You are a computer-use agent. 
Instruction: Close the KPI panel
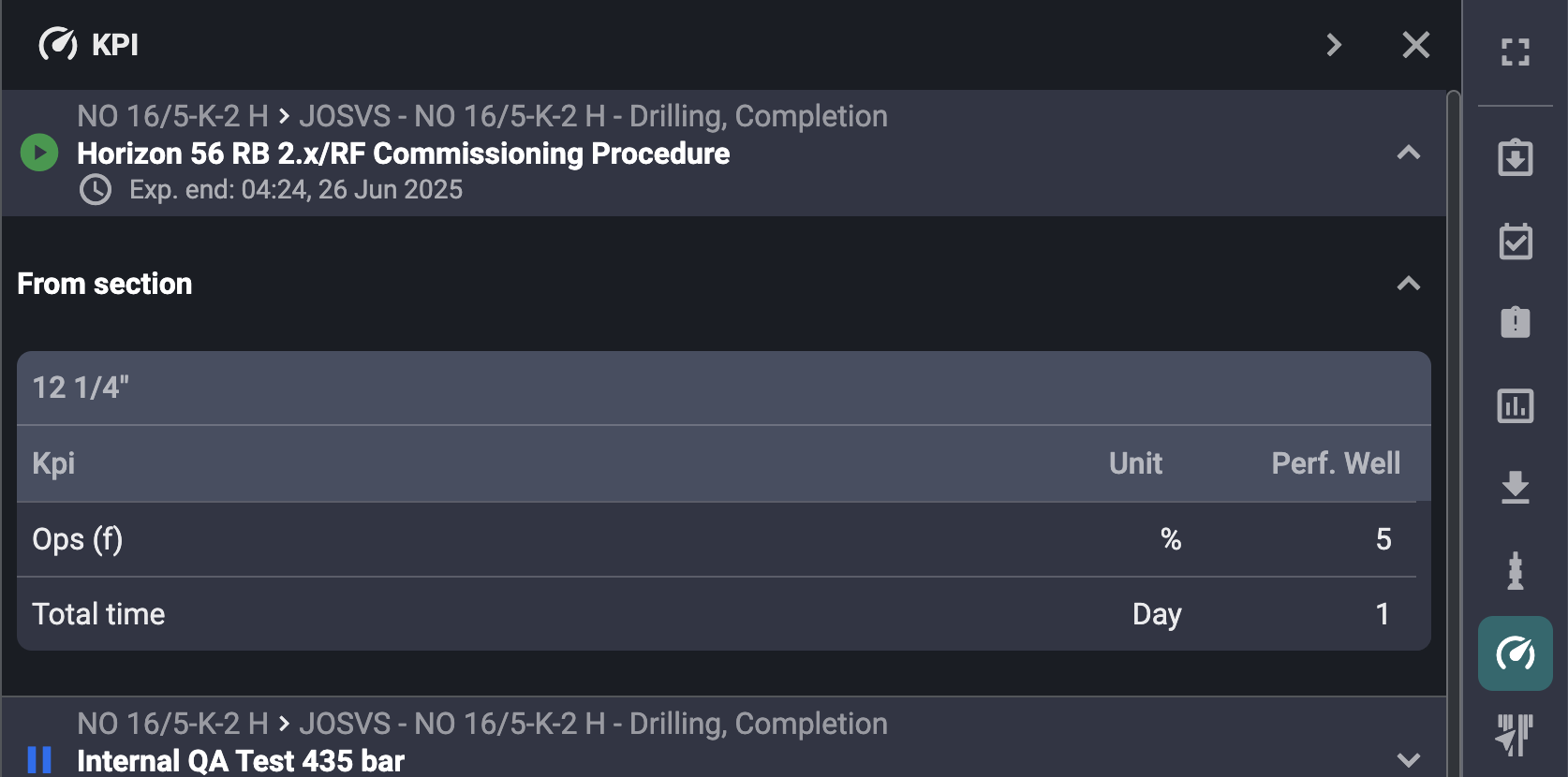1415,45
